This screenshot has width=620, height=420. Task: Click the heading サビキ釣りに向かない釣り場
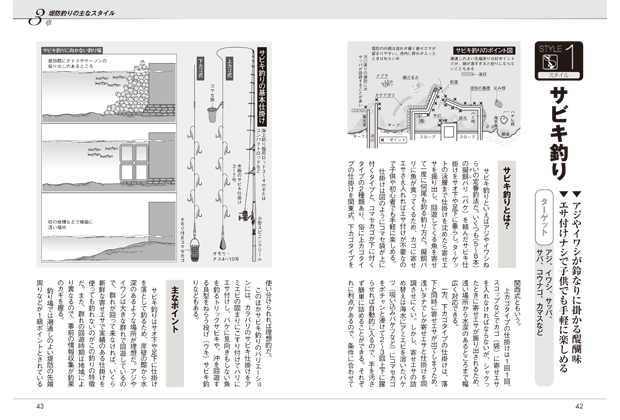click(72, 50)
